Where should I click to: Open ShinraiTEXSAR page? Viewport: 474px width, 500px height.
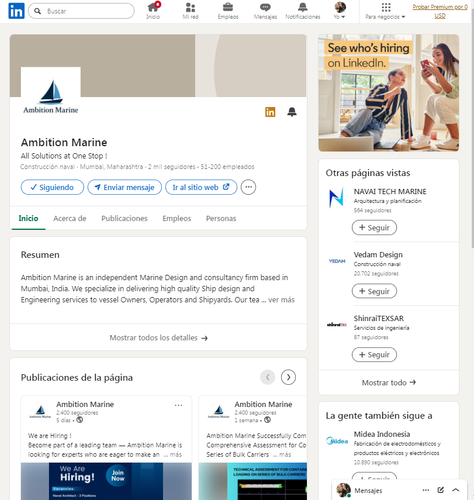(379, 318)
